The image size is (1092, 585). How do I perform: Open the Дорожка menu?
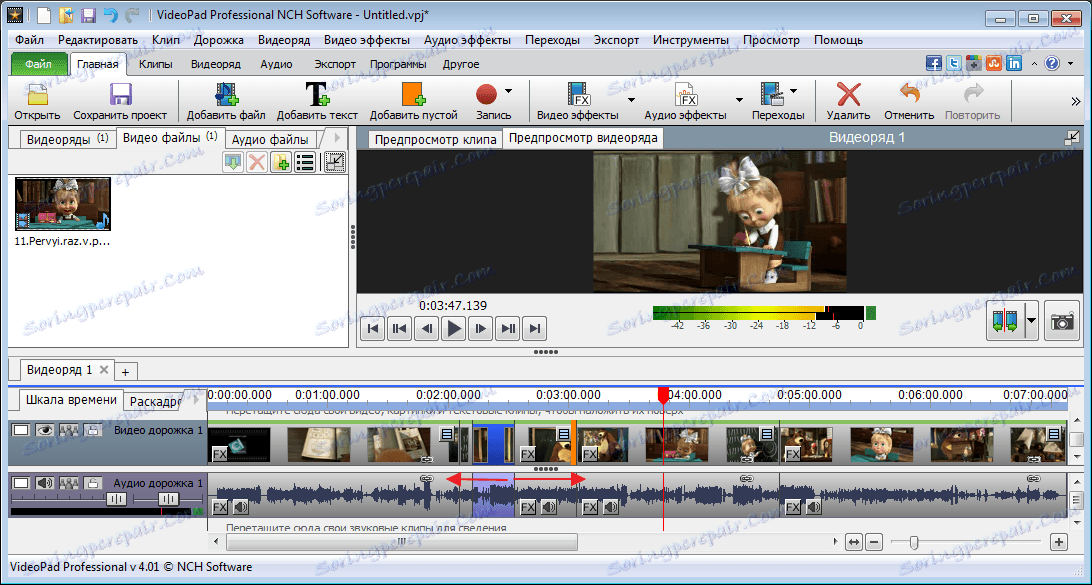[x=219, y=40]
